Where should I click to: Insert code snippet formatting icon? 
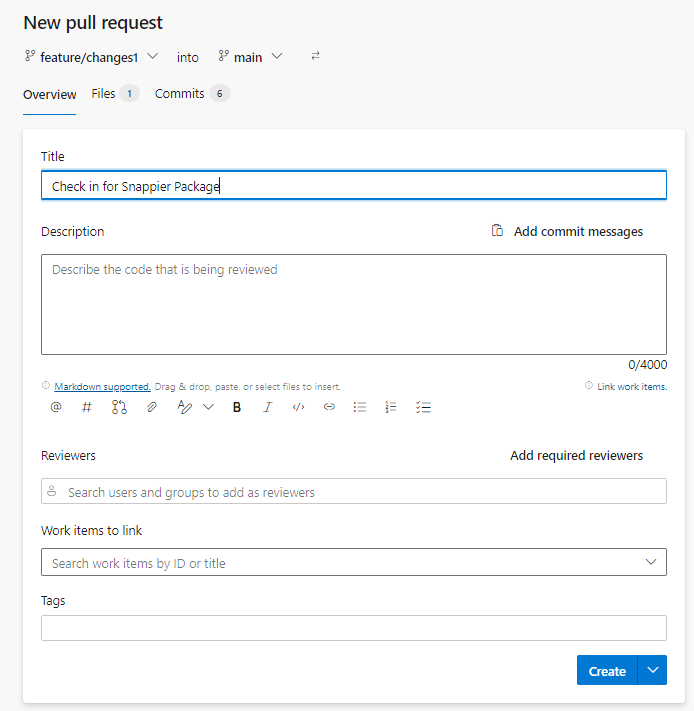point(298,407)
